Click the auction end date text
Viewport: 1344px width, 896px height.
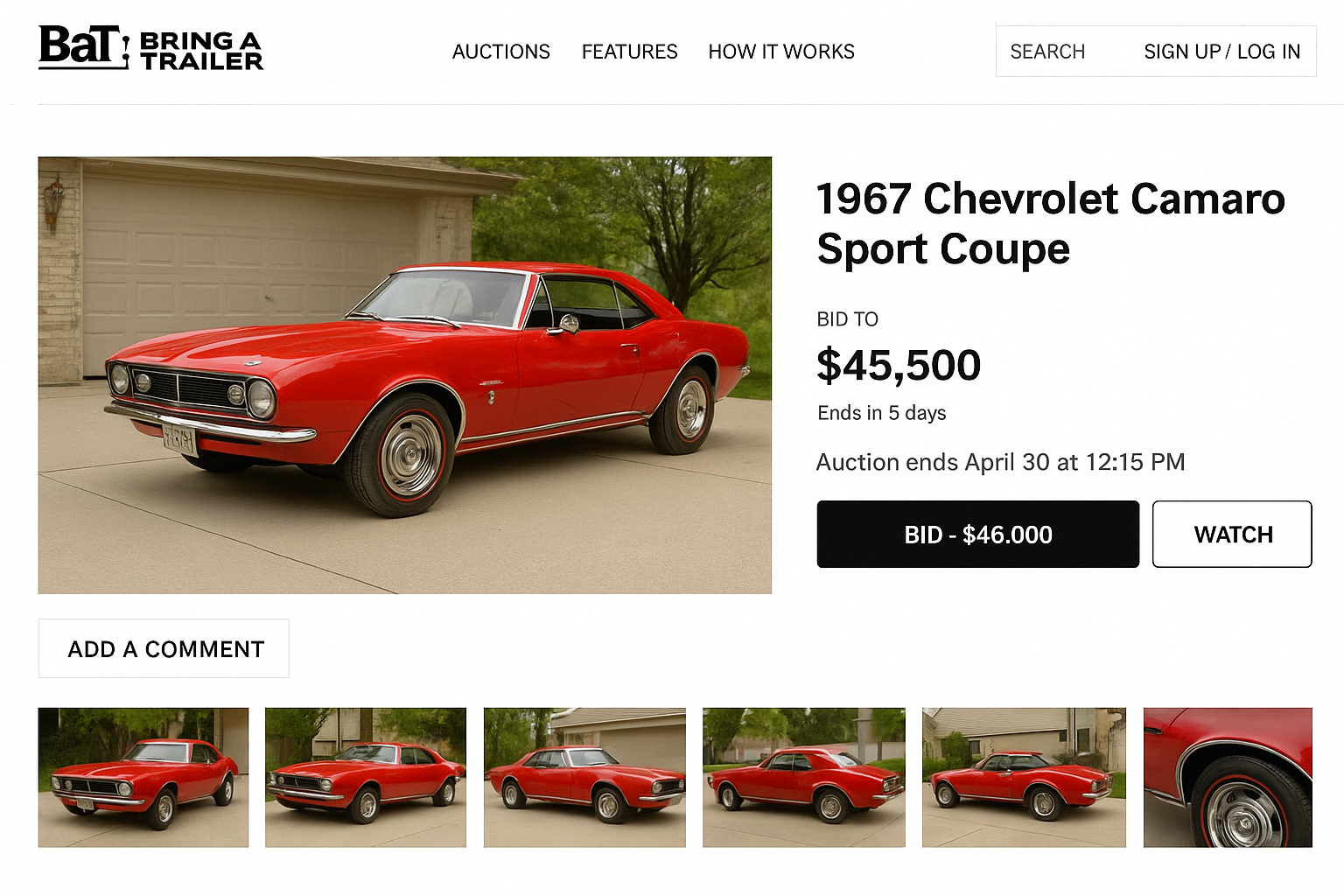pyautogui.click(x=1001, y=462)
